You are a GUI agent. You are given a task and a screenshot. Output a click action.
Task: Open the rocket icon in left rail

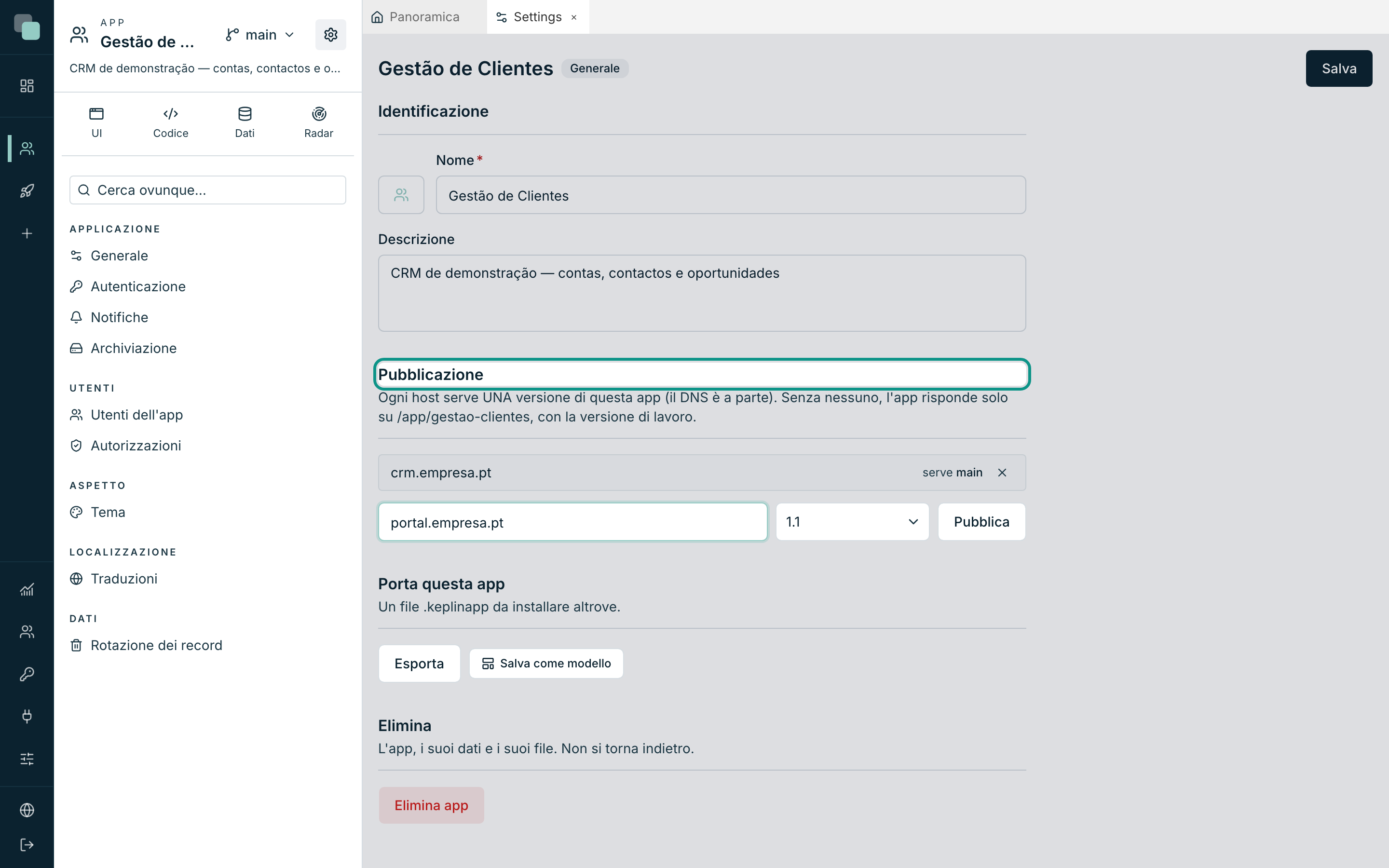(x=27, y=191)
